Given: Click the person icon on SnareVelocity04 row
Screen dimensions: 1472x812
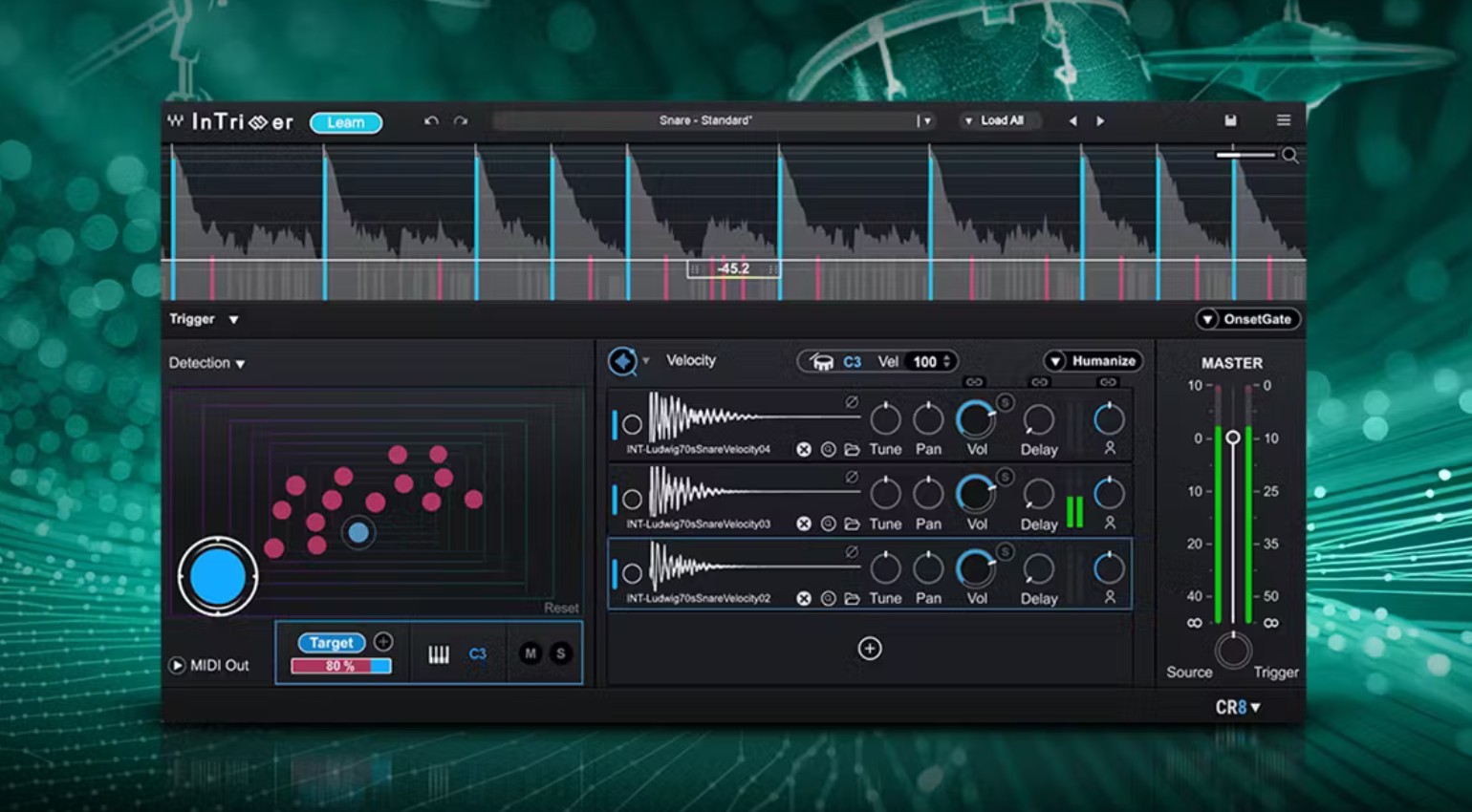Looking at the screenshot, I should click(1110, 447).
